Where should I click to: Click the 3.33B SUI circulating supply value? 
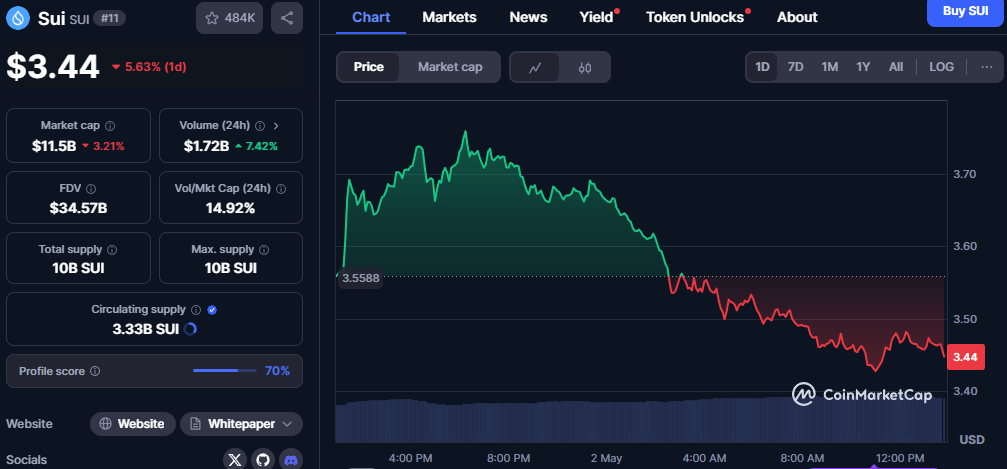[x=146, y=329]
